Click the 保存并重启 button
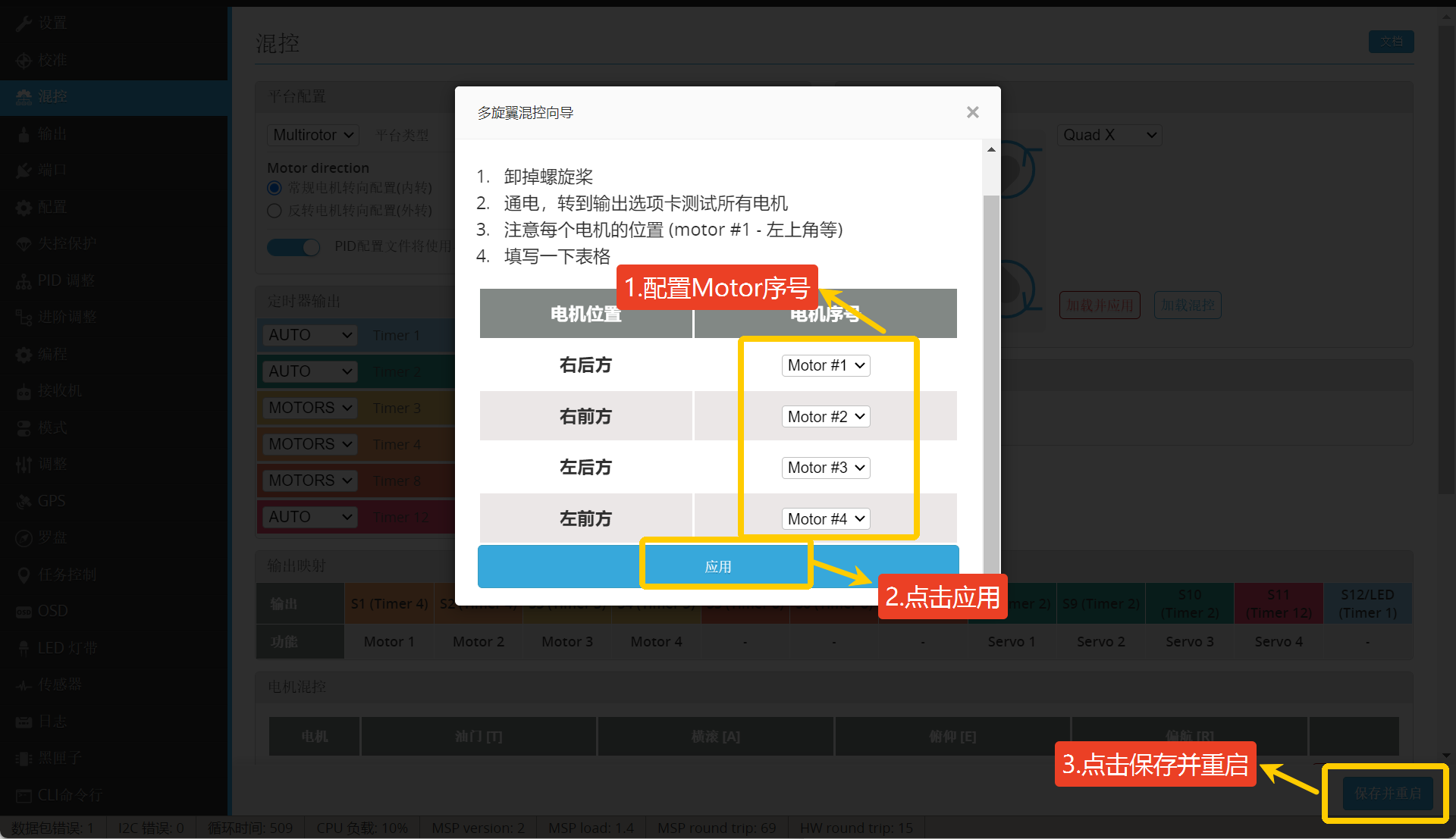 [x=1387, y=793]
